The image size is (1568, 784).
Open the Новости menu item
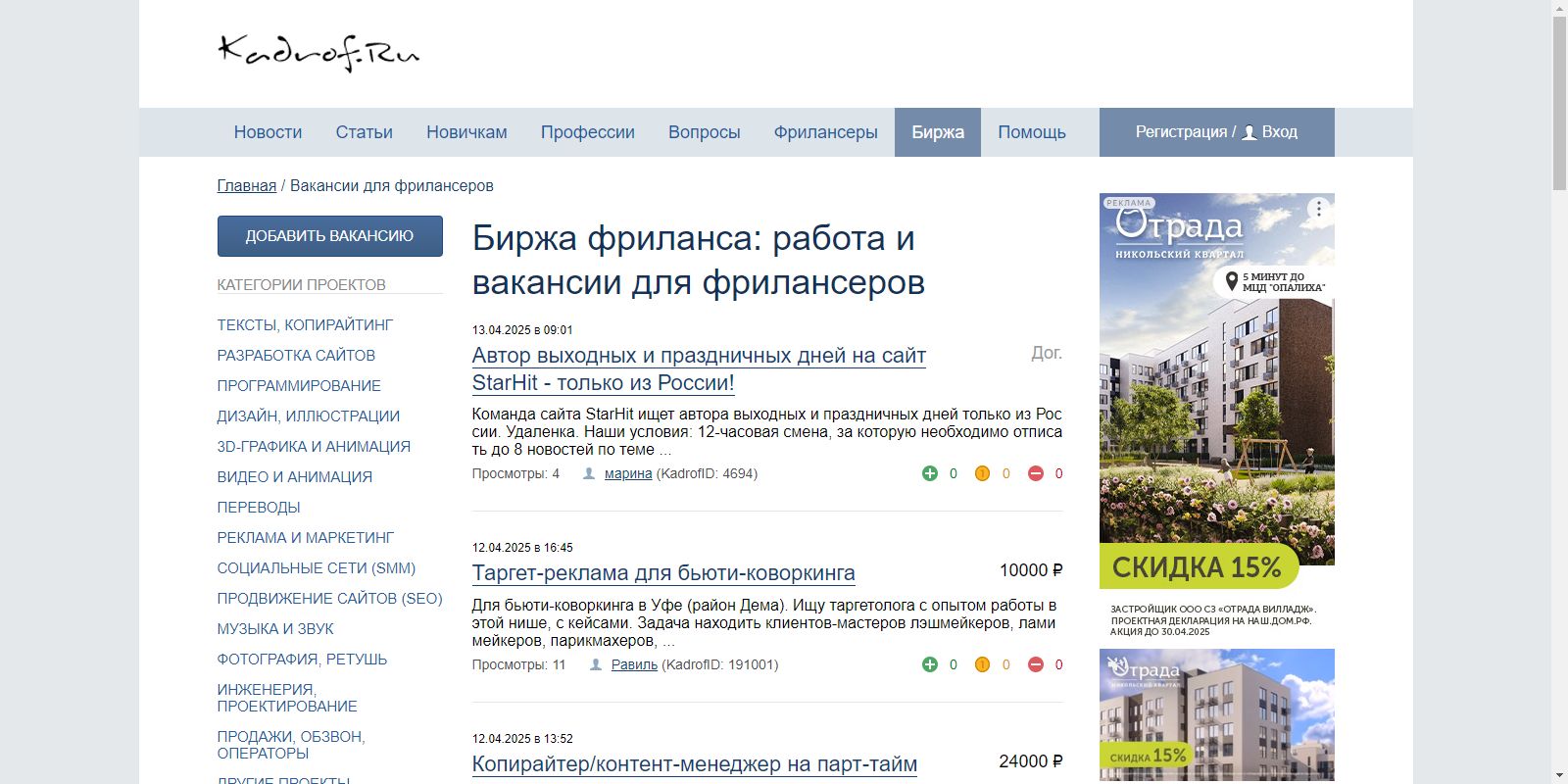point(268,132)
